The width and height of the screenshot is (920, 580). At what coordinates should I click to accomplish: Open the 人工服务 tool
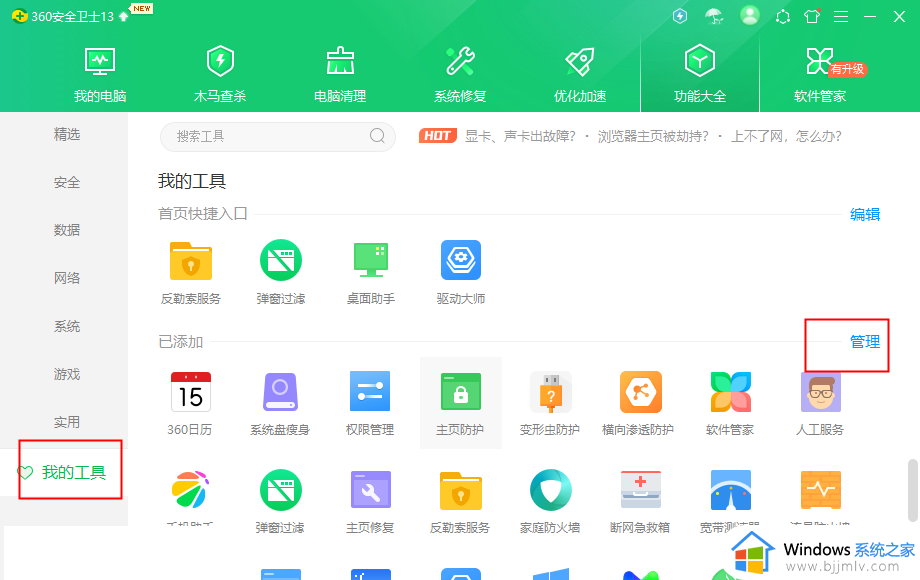[x=820, y=403]
